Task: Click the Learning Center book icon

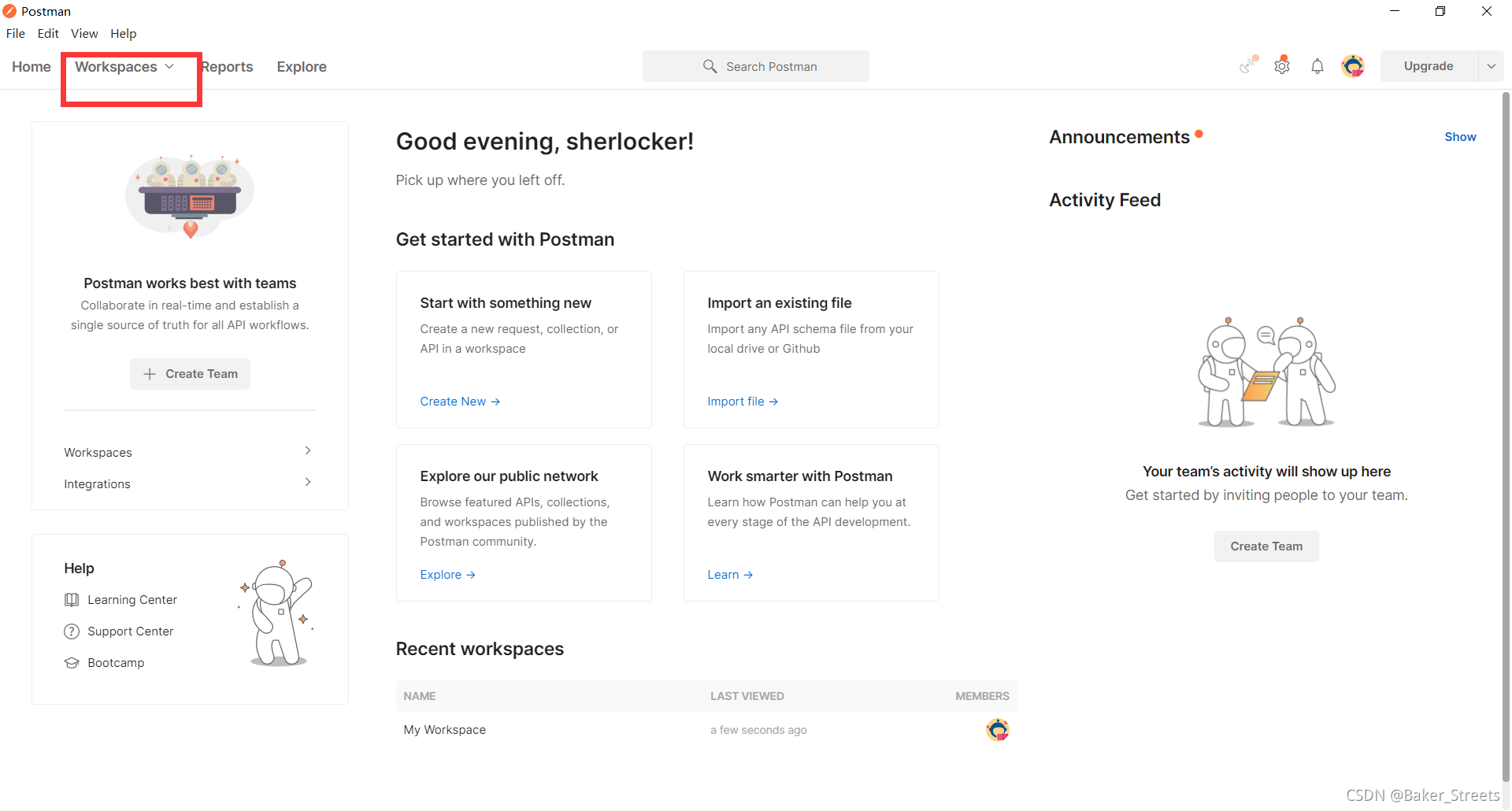Action: [72, 600]
